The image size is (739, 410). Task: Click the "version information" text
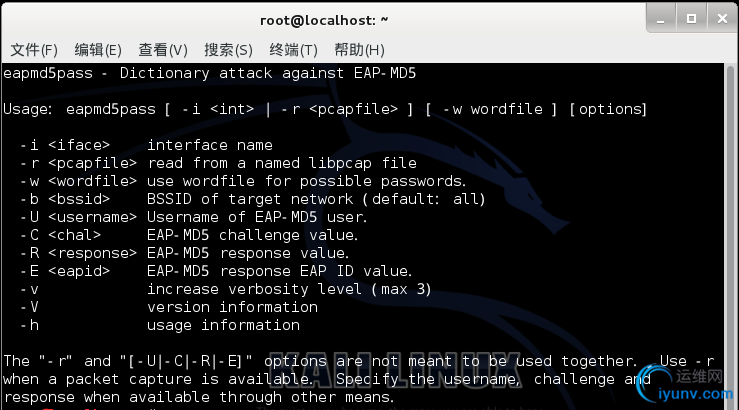[232, 307]
